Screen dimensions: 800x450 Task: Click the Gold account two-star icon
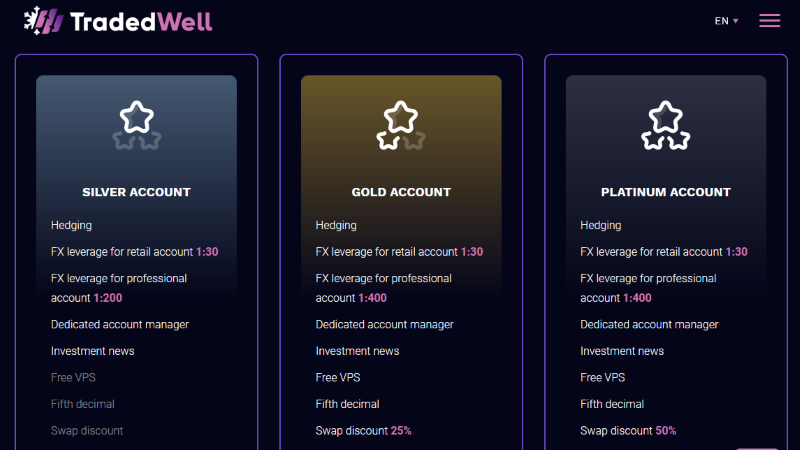click(x=401, y=126)
